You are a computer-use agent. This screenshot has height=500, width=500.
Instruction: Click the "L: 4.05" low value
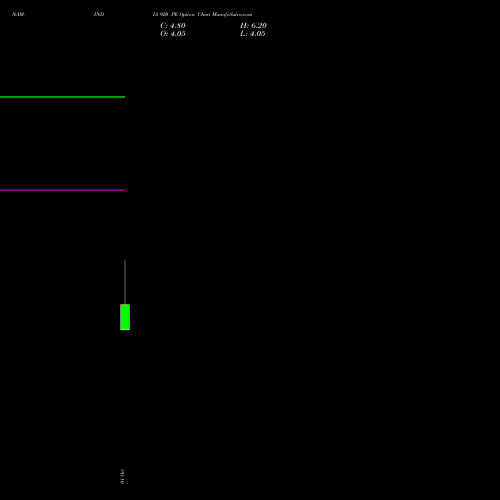[253, 34]
